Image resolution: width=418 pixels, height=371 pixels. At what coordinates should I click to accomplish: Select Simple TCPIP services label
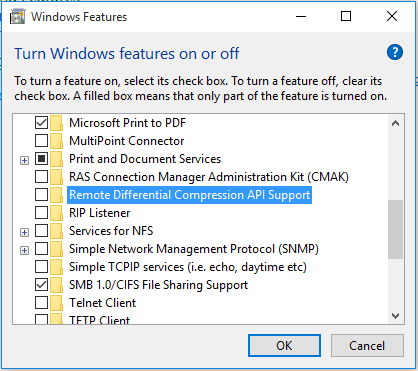tap(188, 267)
